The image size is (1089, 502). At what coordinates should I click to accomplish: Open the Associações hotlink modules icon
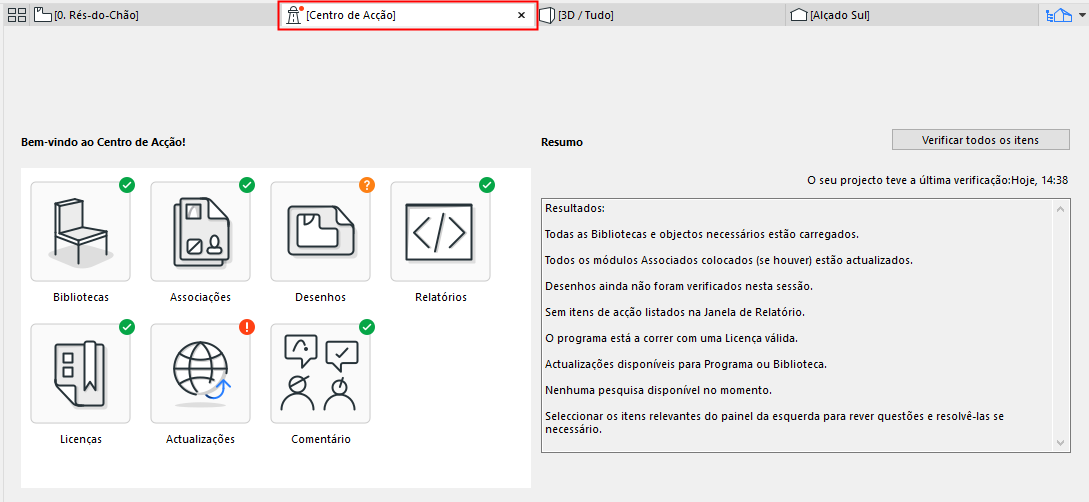200,232
